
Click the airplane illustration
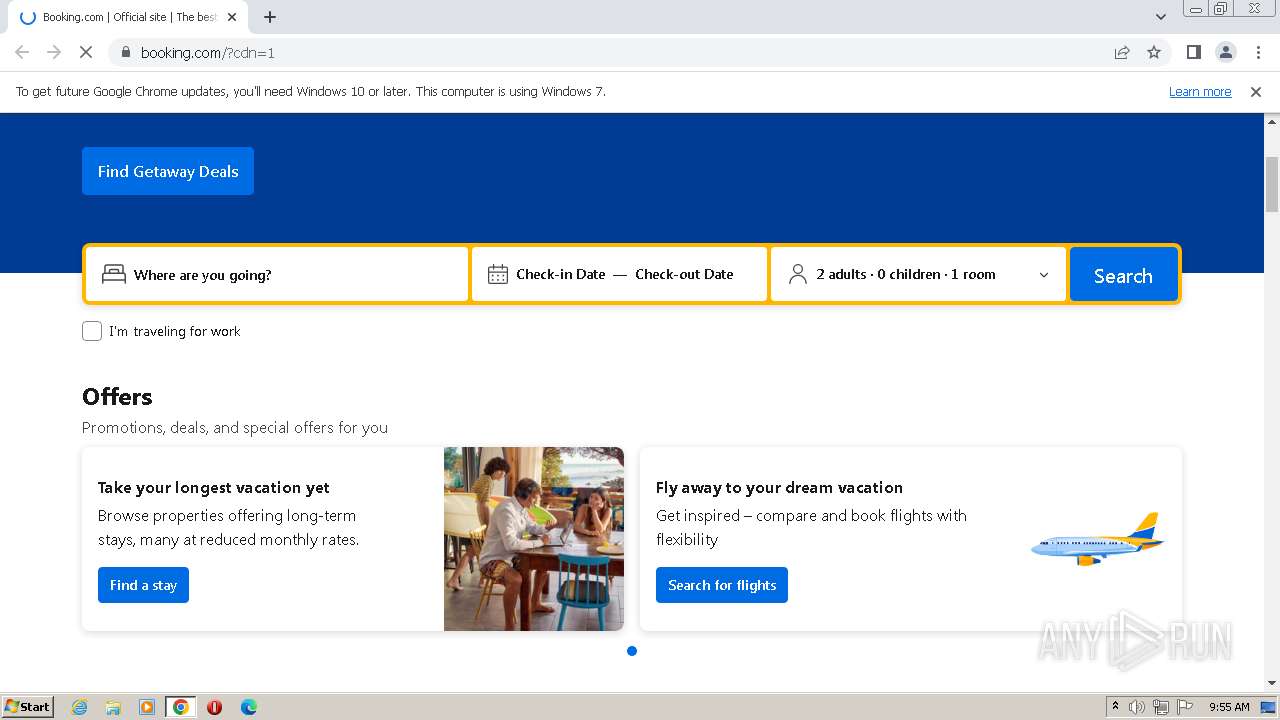(1098, 539)
